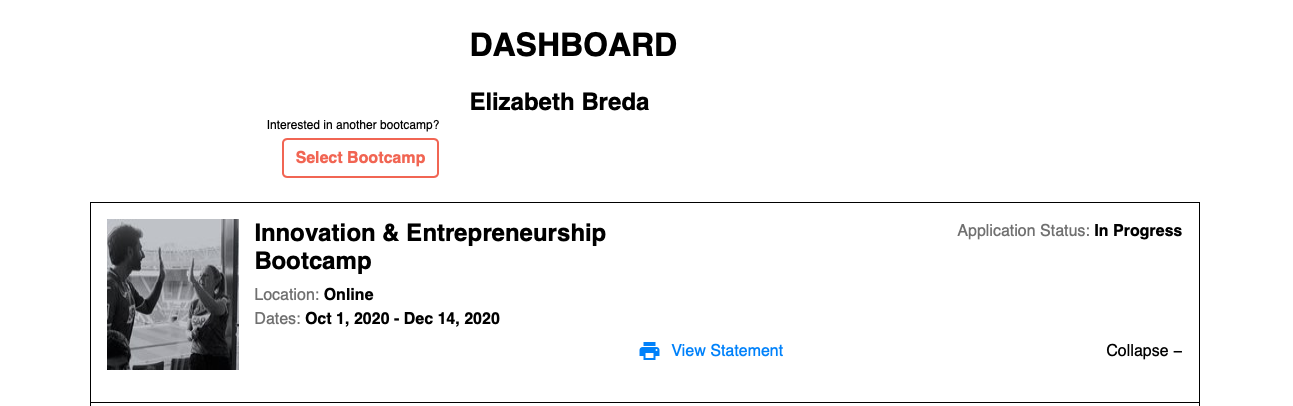The width and height of the screenshot is (1293, 406).
Task: Open the bootcamp high-five thumbnail image
Action: click(x=173, y=294)
